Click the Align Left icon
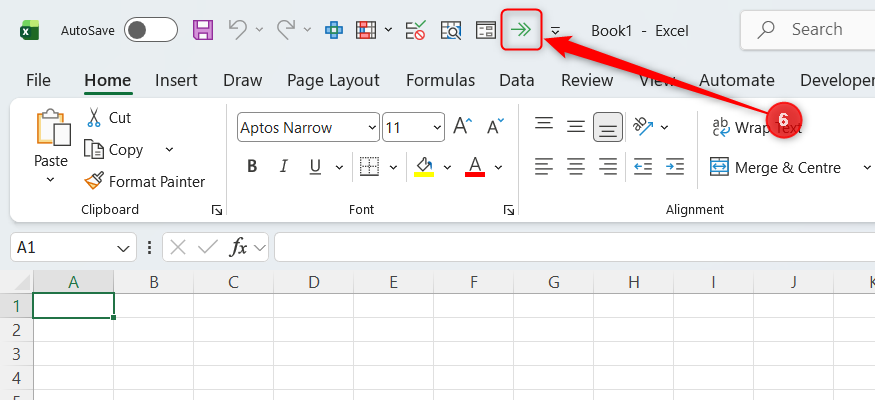The image size is (875, 400). pyautogui.click(x=544, y=166)
